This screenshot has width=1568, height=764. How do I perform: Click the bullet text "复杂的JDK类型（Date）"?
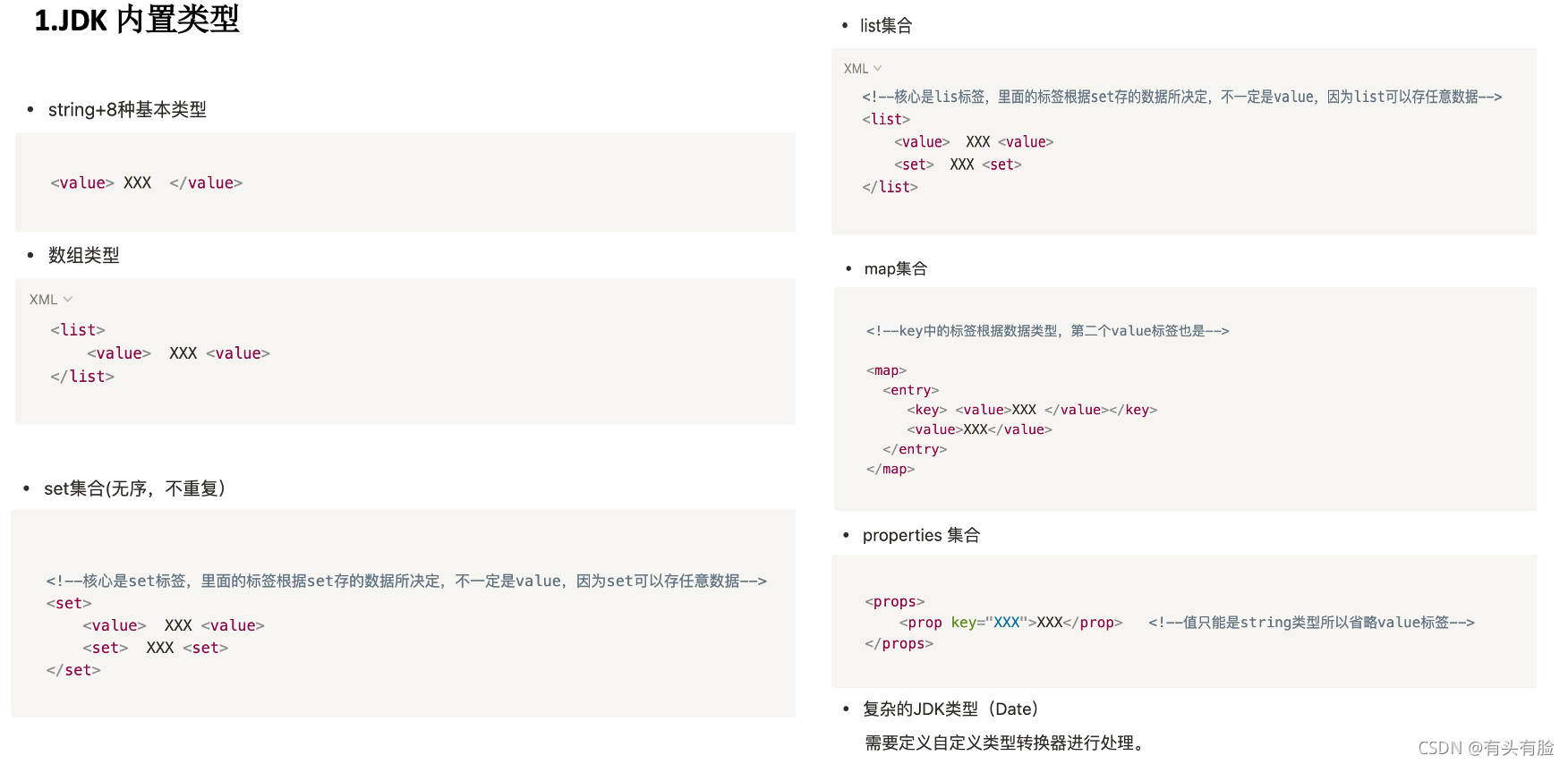(x=950, y=709)
